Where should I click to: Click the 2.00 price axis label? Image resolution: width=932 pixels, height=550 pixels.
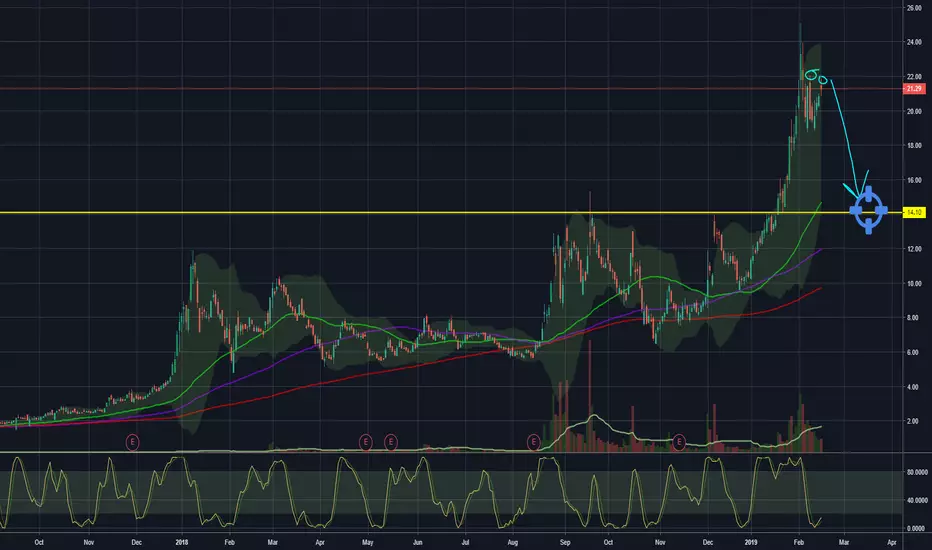pyautogui.click(x=914, y=422)
